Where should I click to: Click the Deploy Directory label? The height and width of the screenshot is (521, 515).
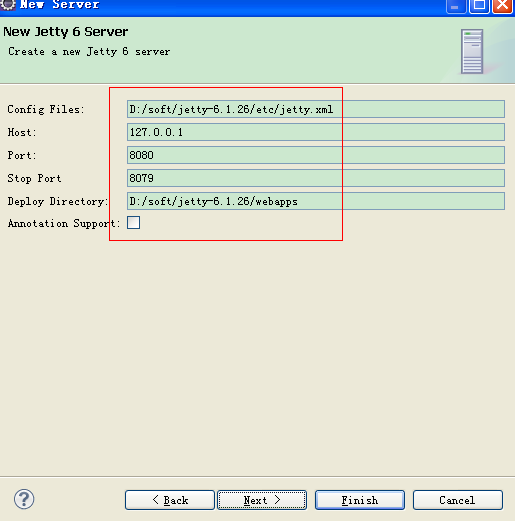[58, 201]
